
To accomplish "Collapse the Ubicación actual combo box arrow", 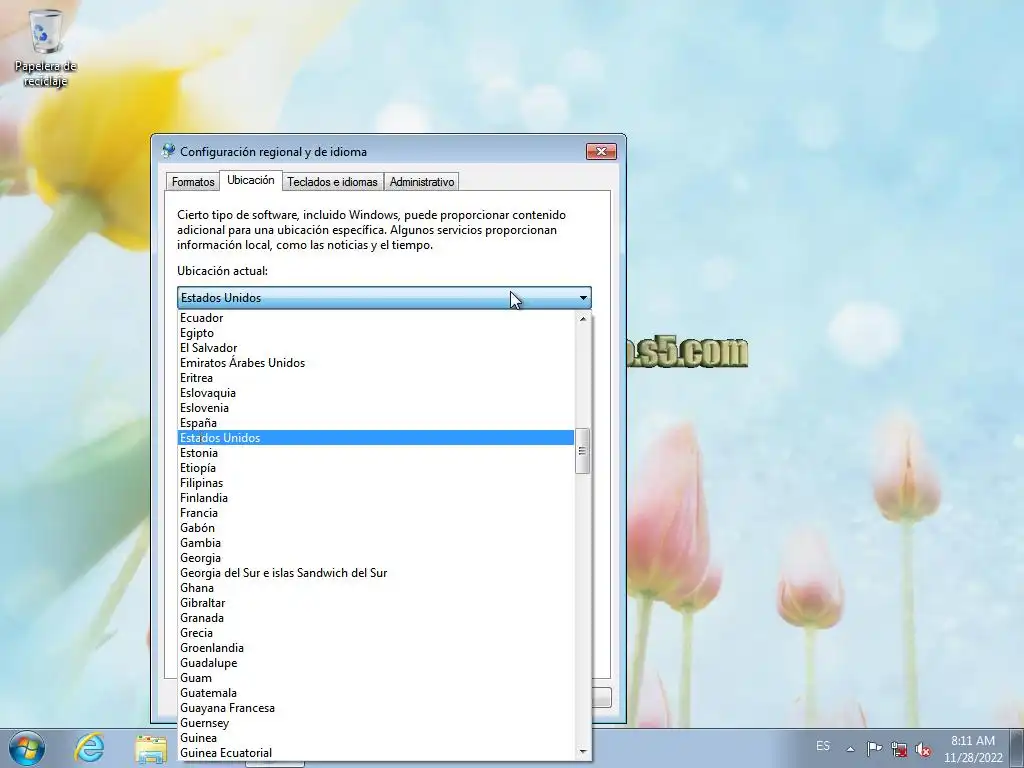I will (x=583, y=298).
